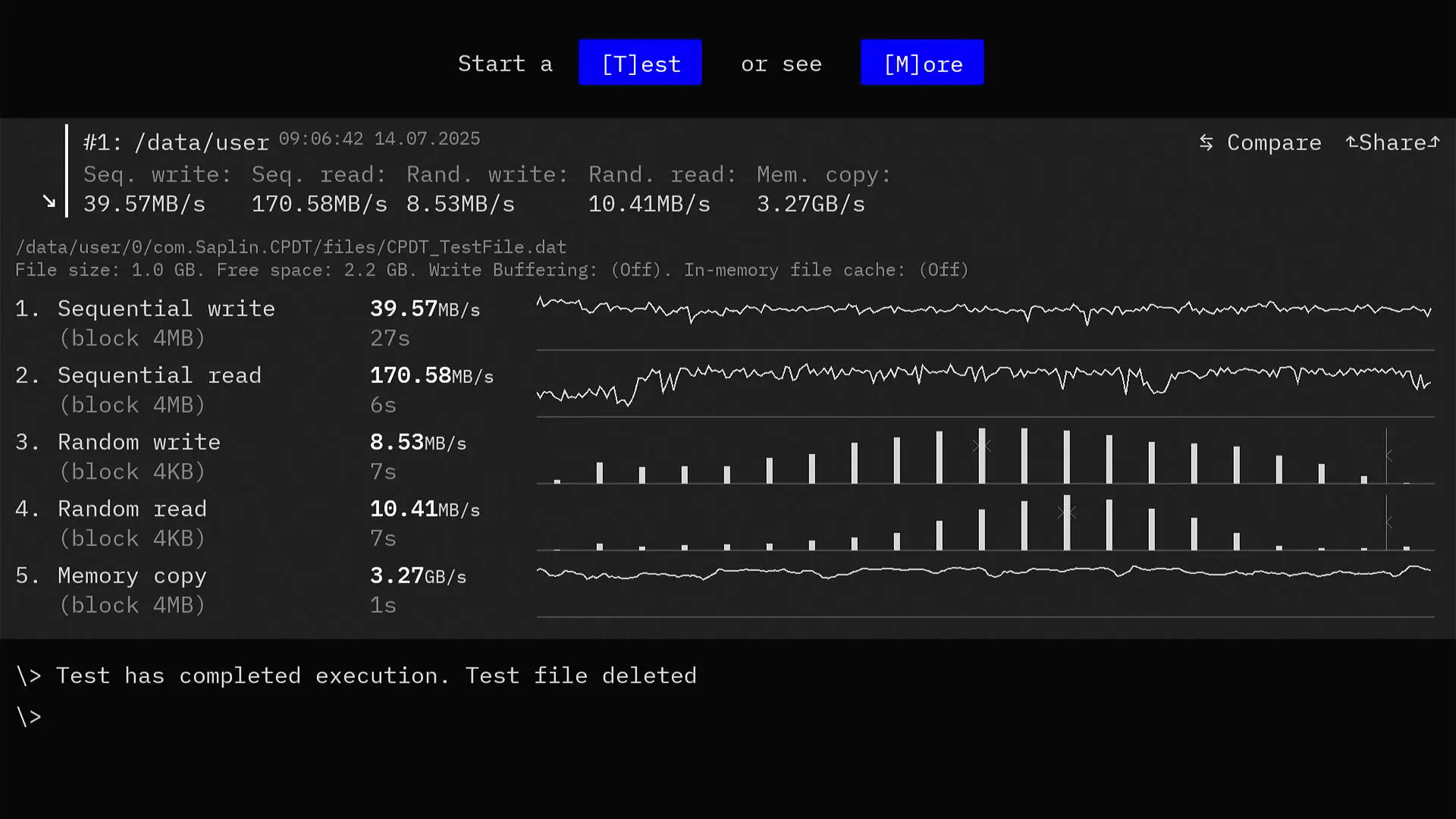Click the Memory copy 1s duration
Screen dimensions: 1456x819
pos(383,605)
